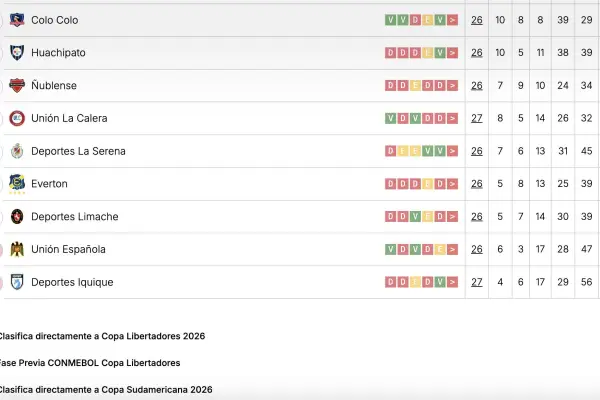Select the Unión La Calera name
This screenshot has width=600, height=400.
coord(69,118)
